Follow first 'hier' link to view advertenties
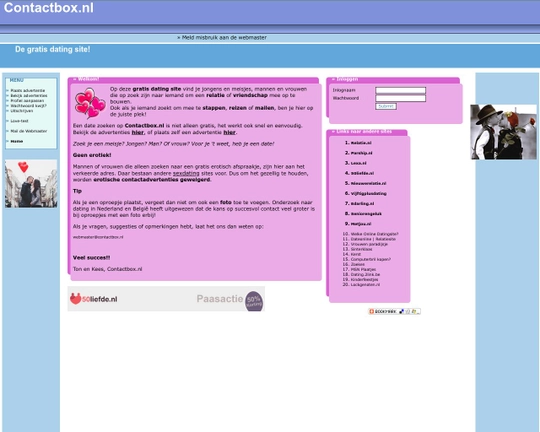Image resolution: width=540 pixels, height=432 pixels. point(137,132)
